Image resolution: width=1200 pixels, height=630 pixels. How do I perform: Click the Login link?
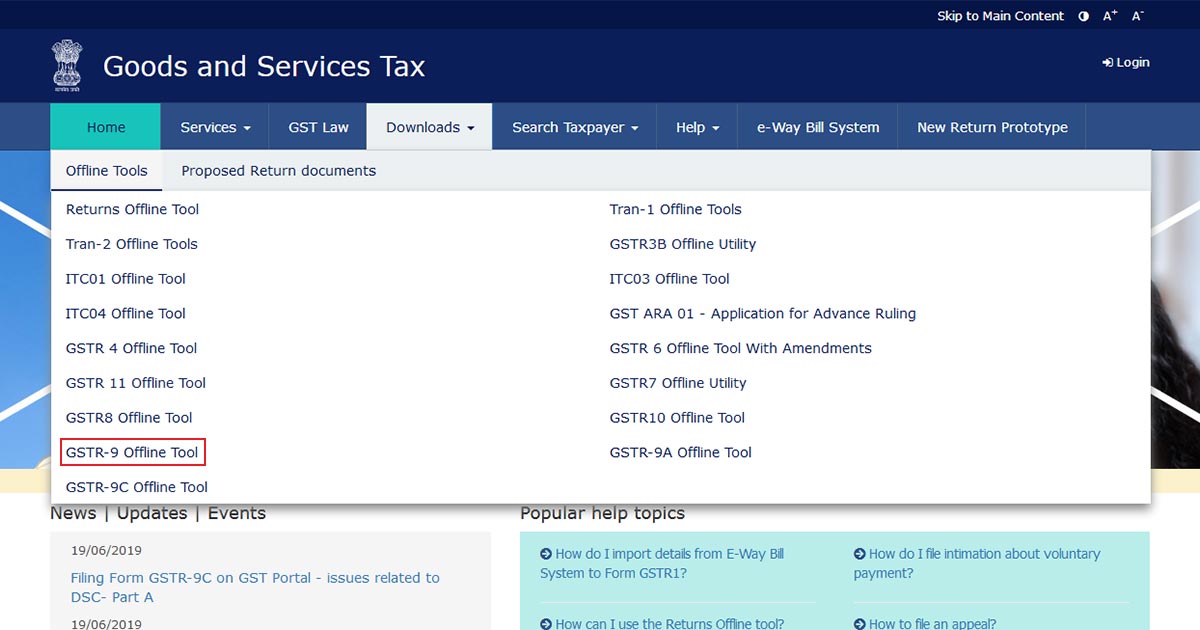[x=1126, y=62]
